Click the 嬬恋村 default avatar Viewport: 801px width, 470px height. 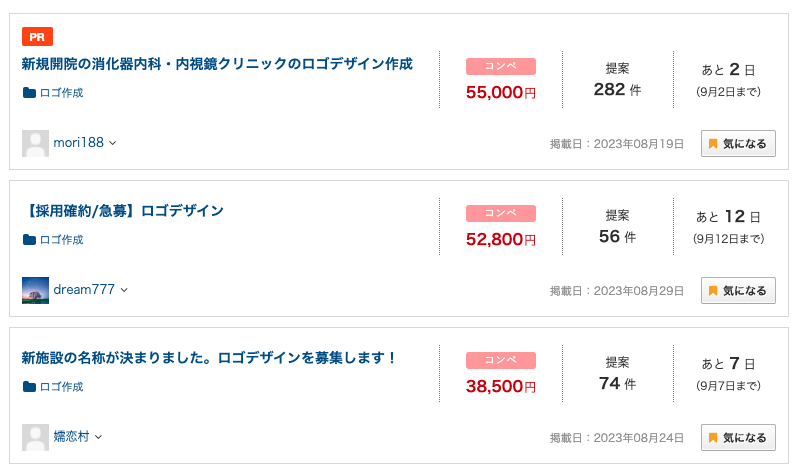[x=35, y=437]
